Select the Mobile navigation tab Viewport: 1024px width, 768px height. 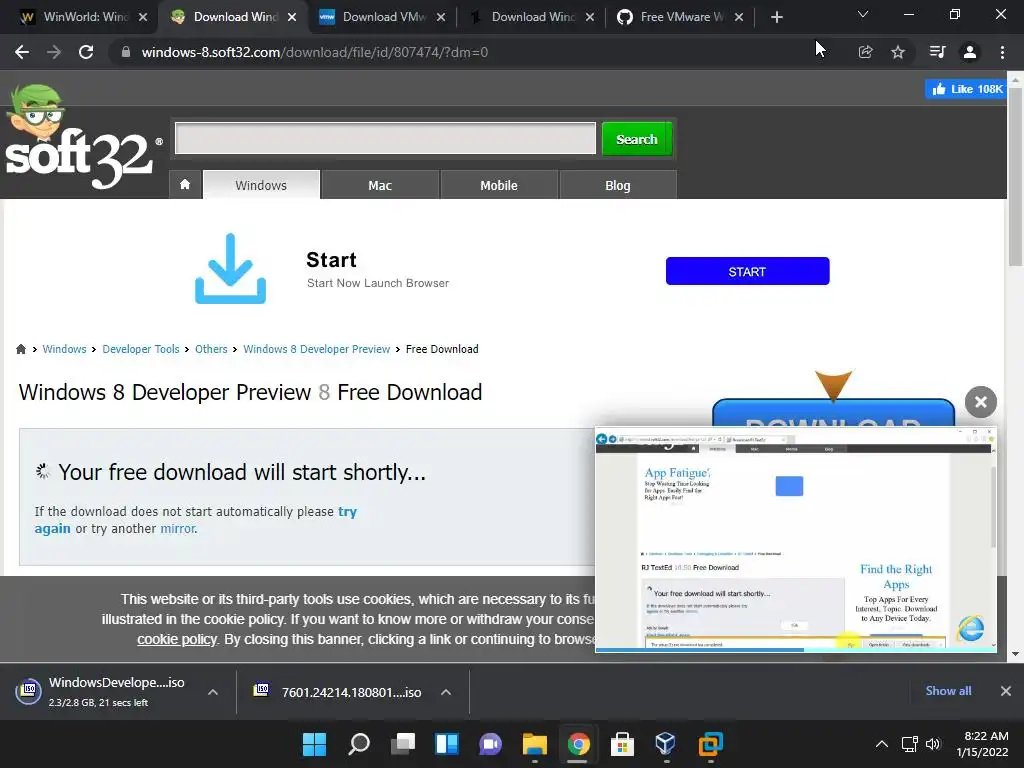click(x=499, y=185)
